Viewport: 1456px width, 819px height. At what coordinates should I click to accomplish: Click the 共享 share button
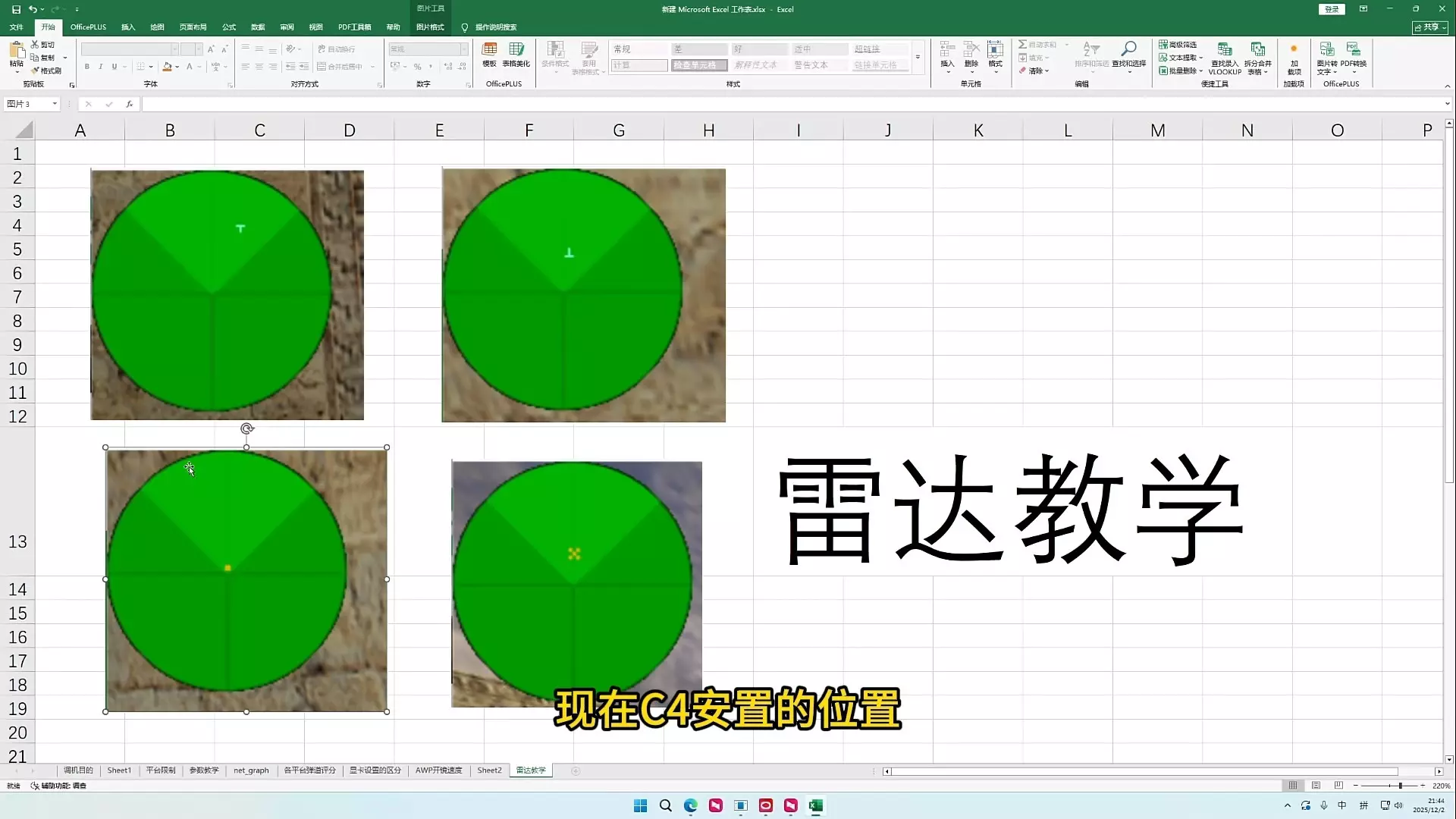coord(1430,27)
